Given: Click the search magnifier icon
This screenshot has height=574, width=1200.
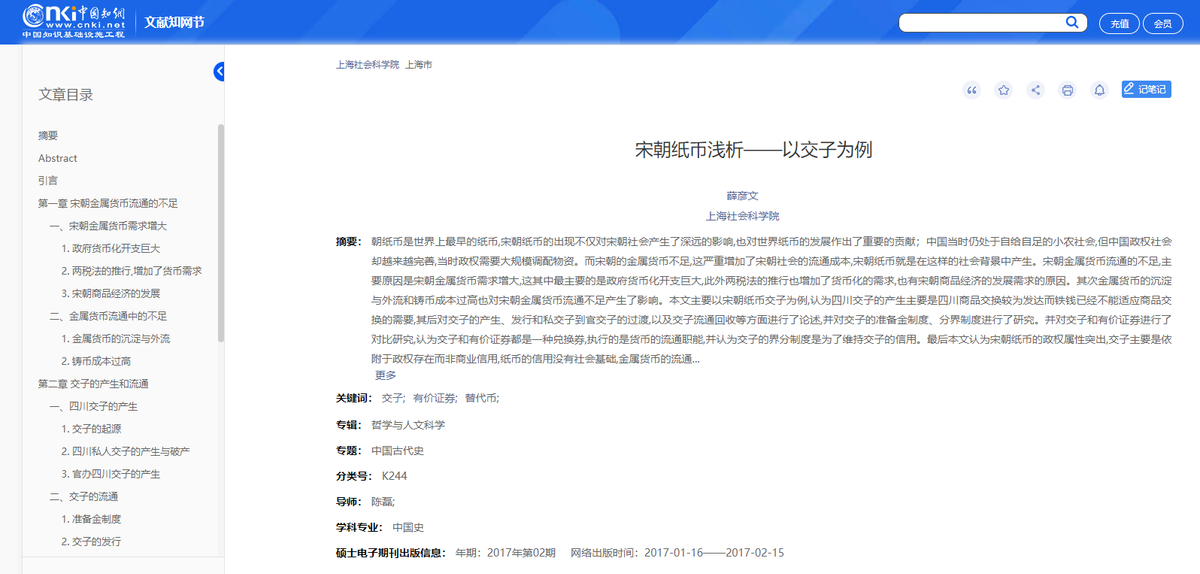Looking at the screenshot, I should [x=1072, y=22].
